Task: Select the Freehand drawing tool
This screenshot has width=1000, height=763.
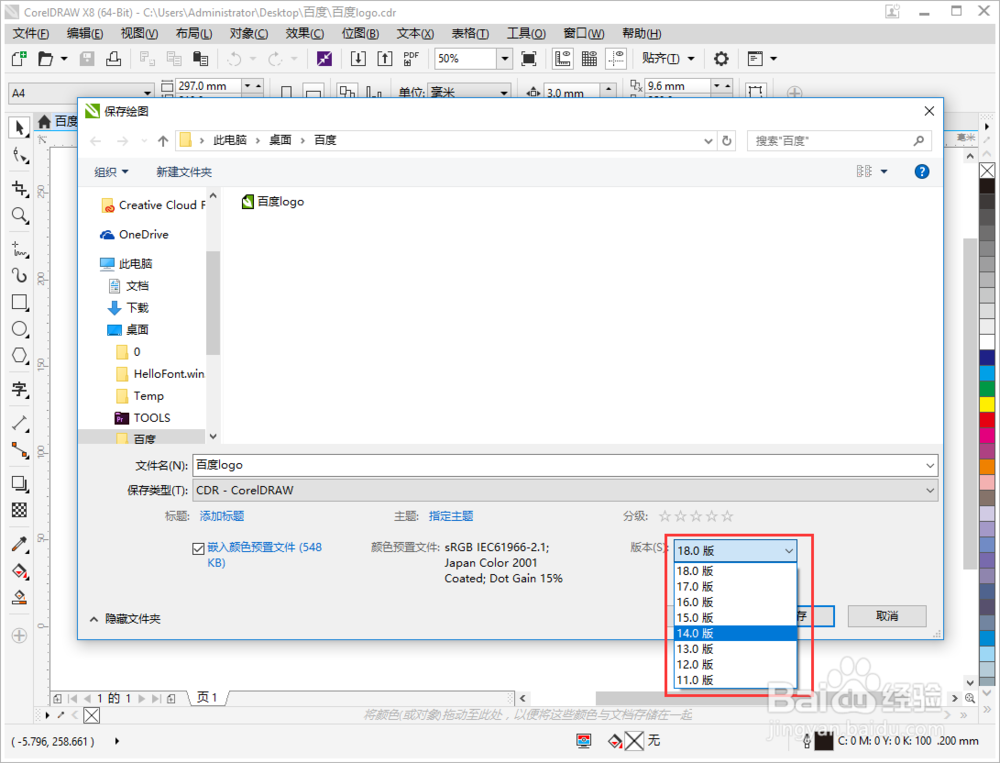Action: click(x=19, y=249)
